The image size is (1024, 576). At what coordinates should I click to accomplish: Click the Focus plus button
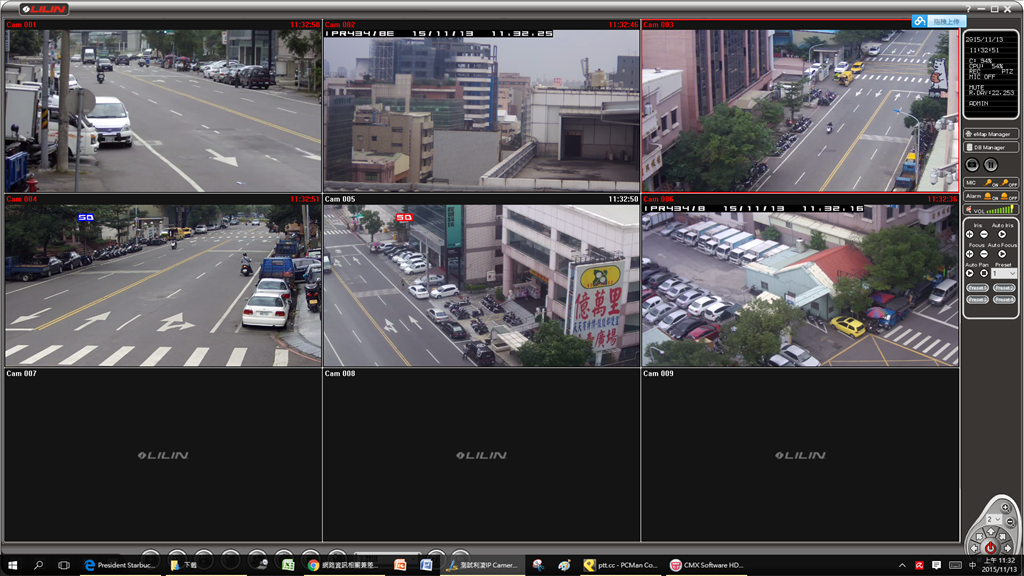970,253
